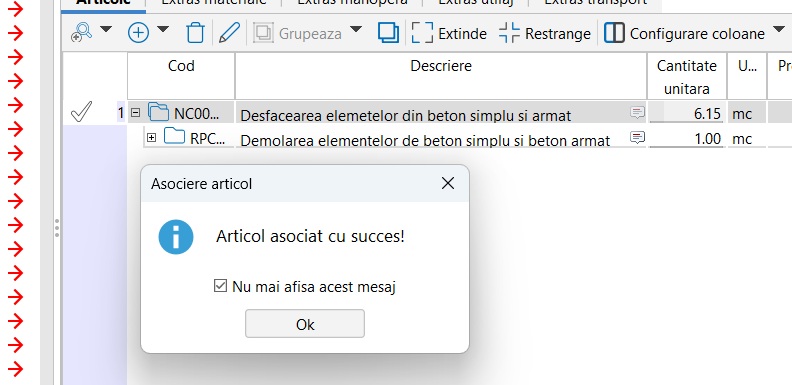Viewport: 792px width, 385px height.
Task: Open the Grupeaza dropdown arrow
Action: [356, 30]
